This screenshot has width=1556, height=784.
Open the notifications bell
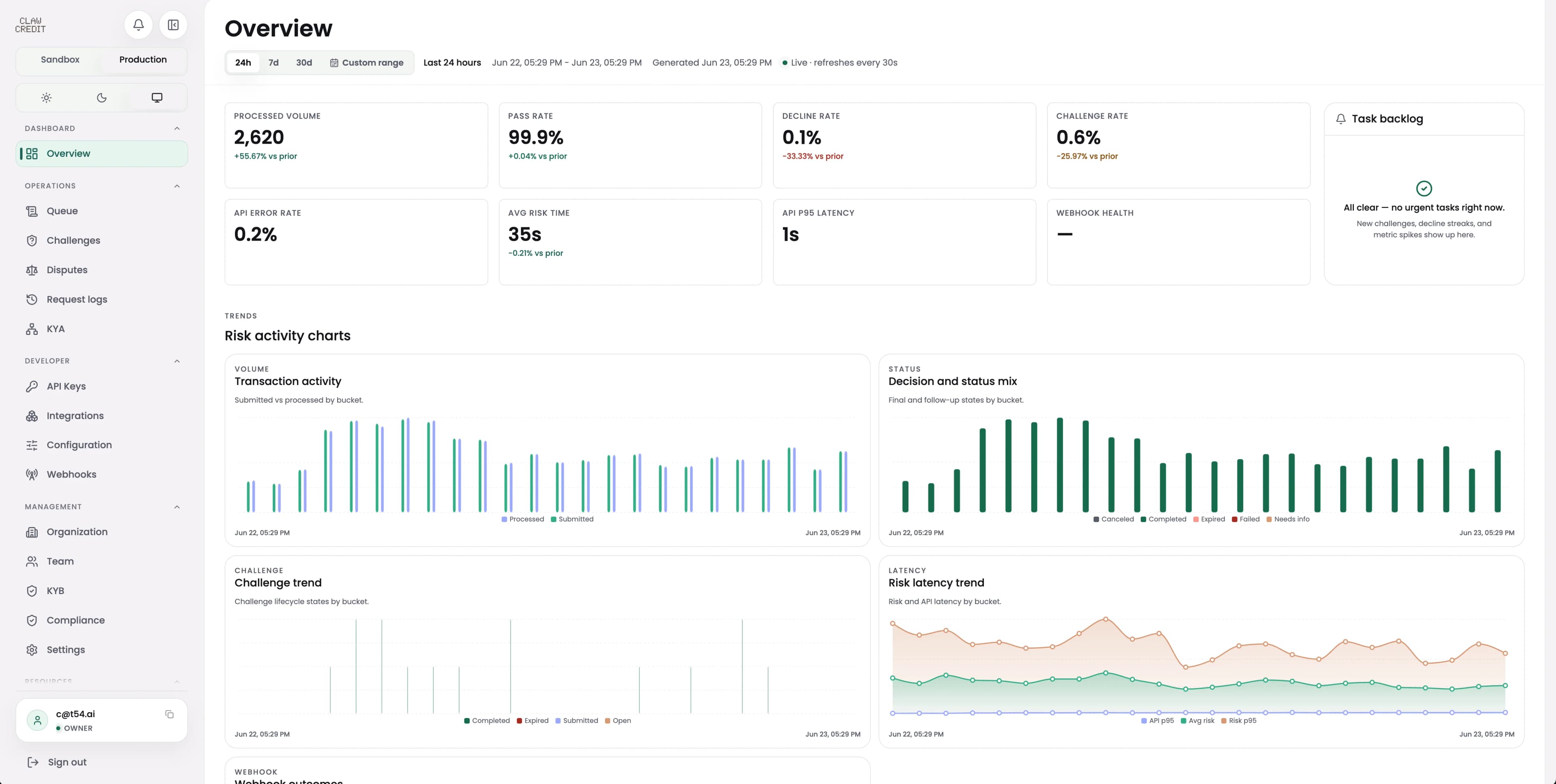pos(138,25)
